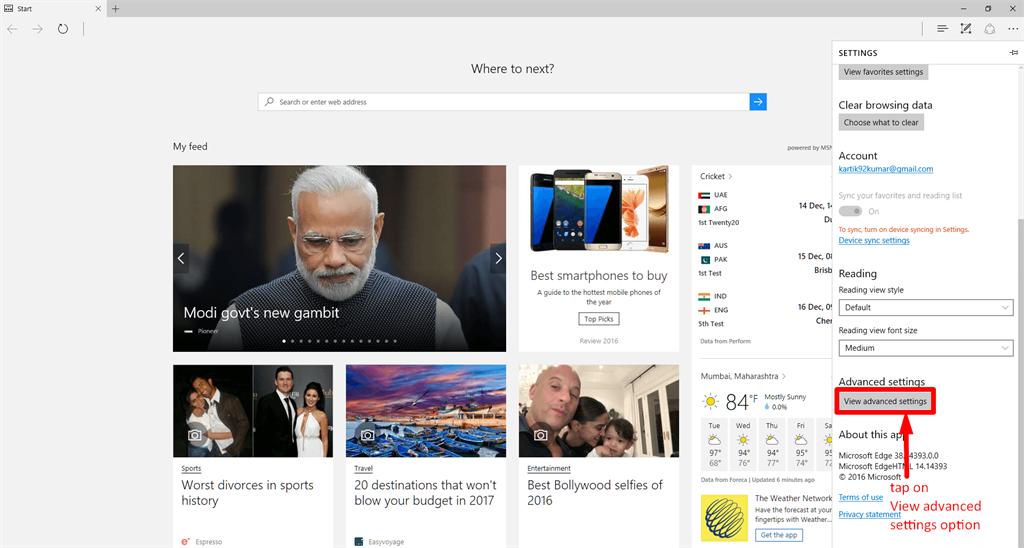This screenshot has width=1024, height=548.
Task: Refresh the page with the reload icon
Action: [63, 29]
